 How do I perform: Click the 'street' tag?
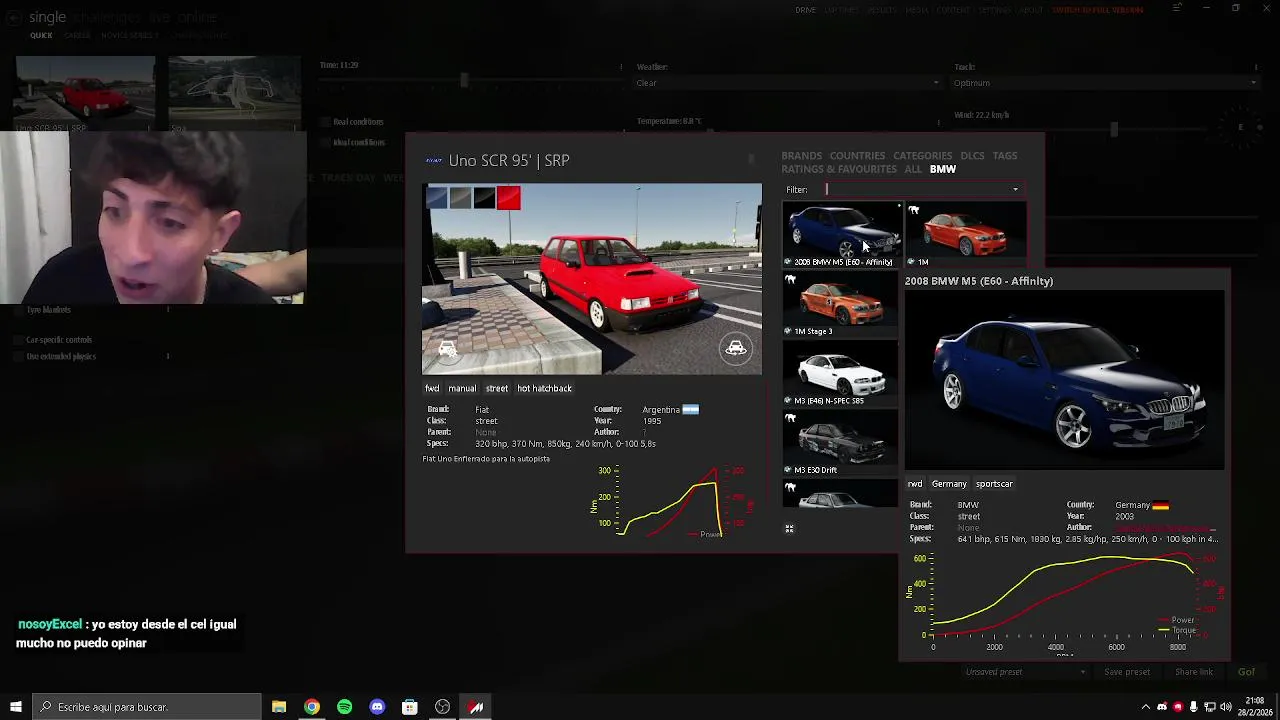pos(497,388)
